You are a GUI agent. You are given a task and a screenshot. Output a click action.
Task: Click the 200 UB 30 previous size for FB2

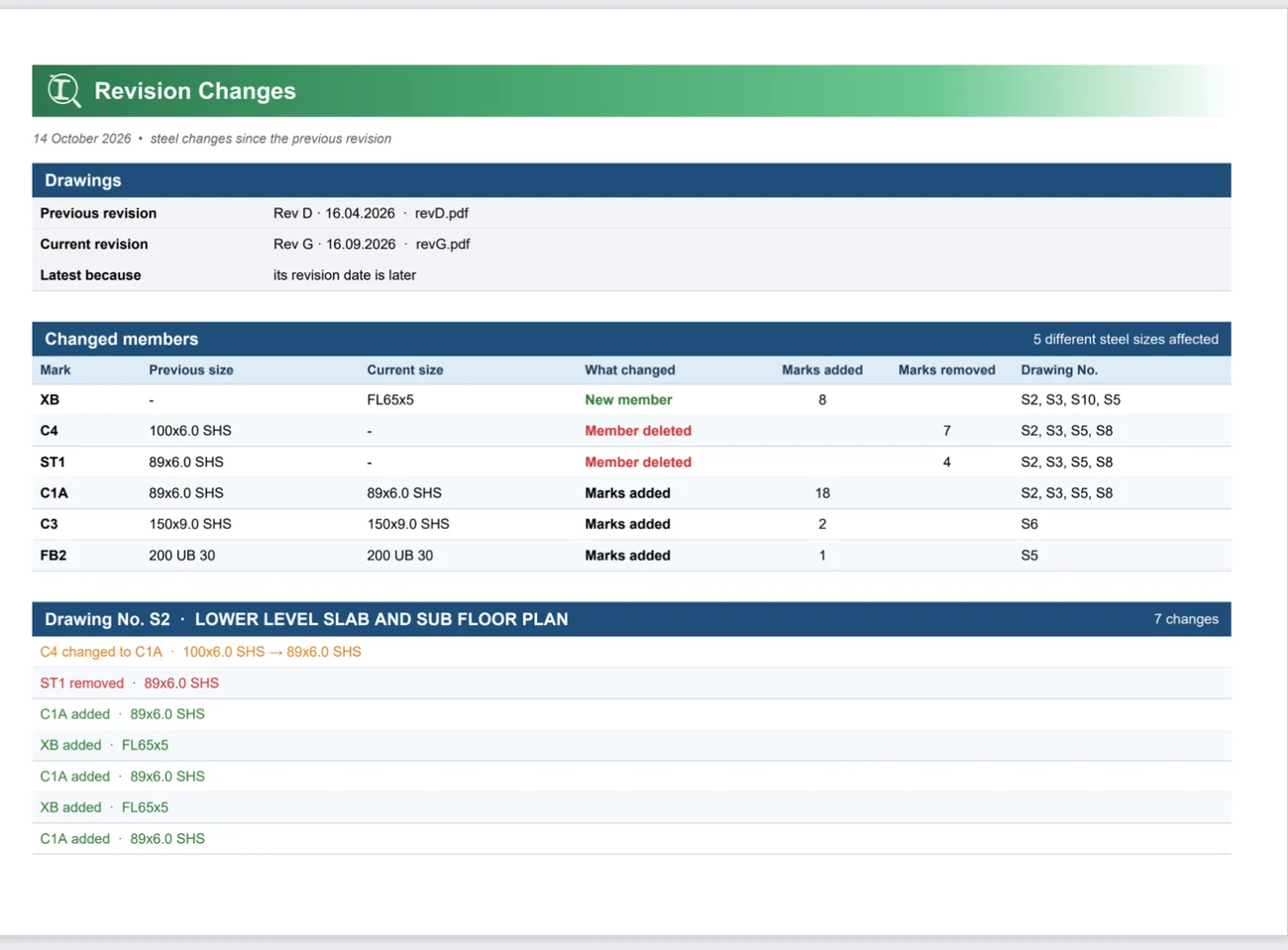(x=182, y=556)
